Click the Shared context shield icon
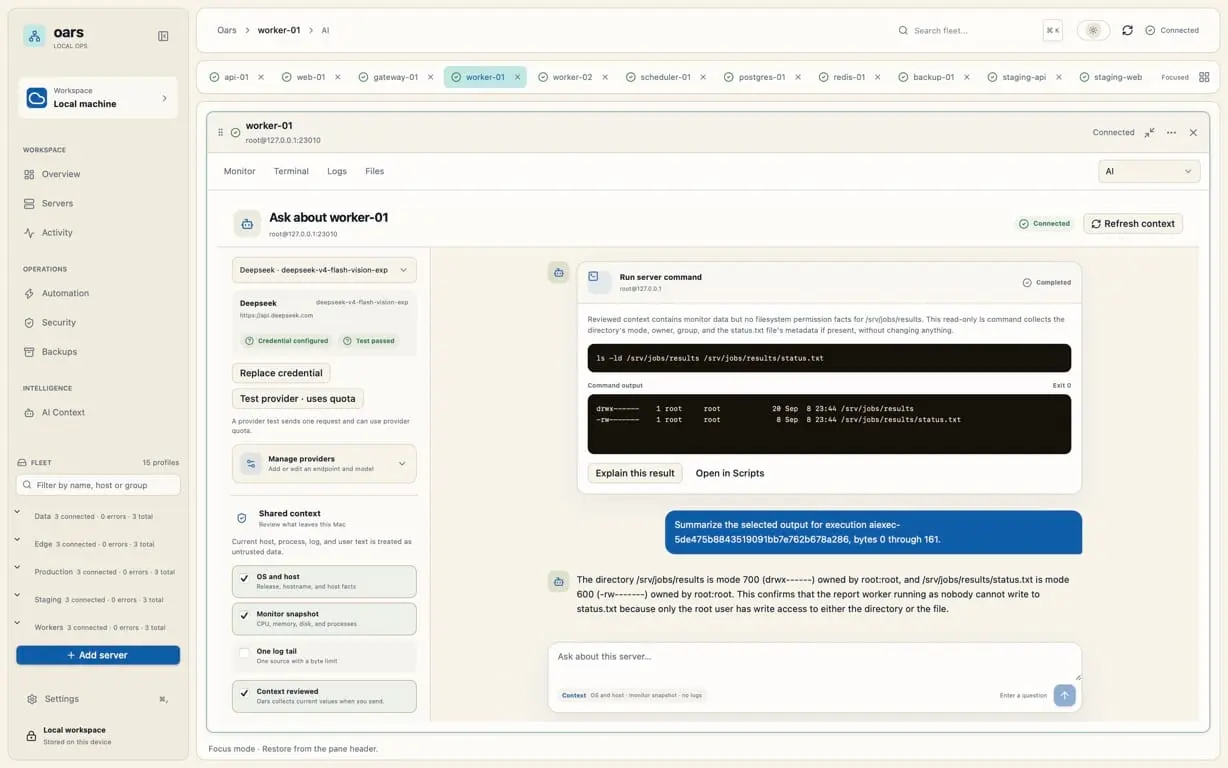The image size is (1228, 768). pyautogui.click(x=241, y=518)
